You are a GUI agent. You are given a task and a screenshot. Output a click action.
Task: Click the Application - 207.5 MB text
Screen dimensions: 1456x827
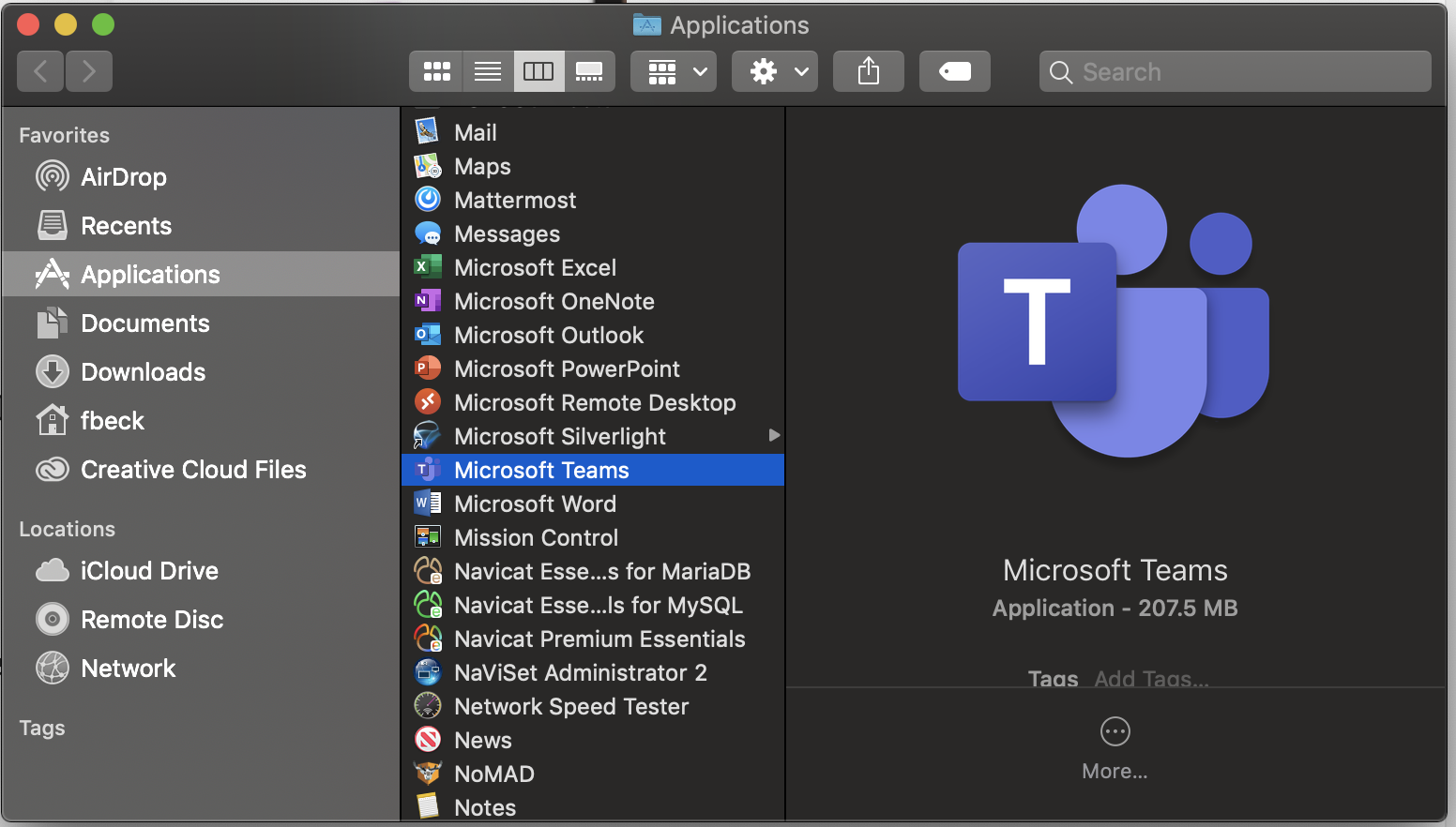point(1115,608)
